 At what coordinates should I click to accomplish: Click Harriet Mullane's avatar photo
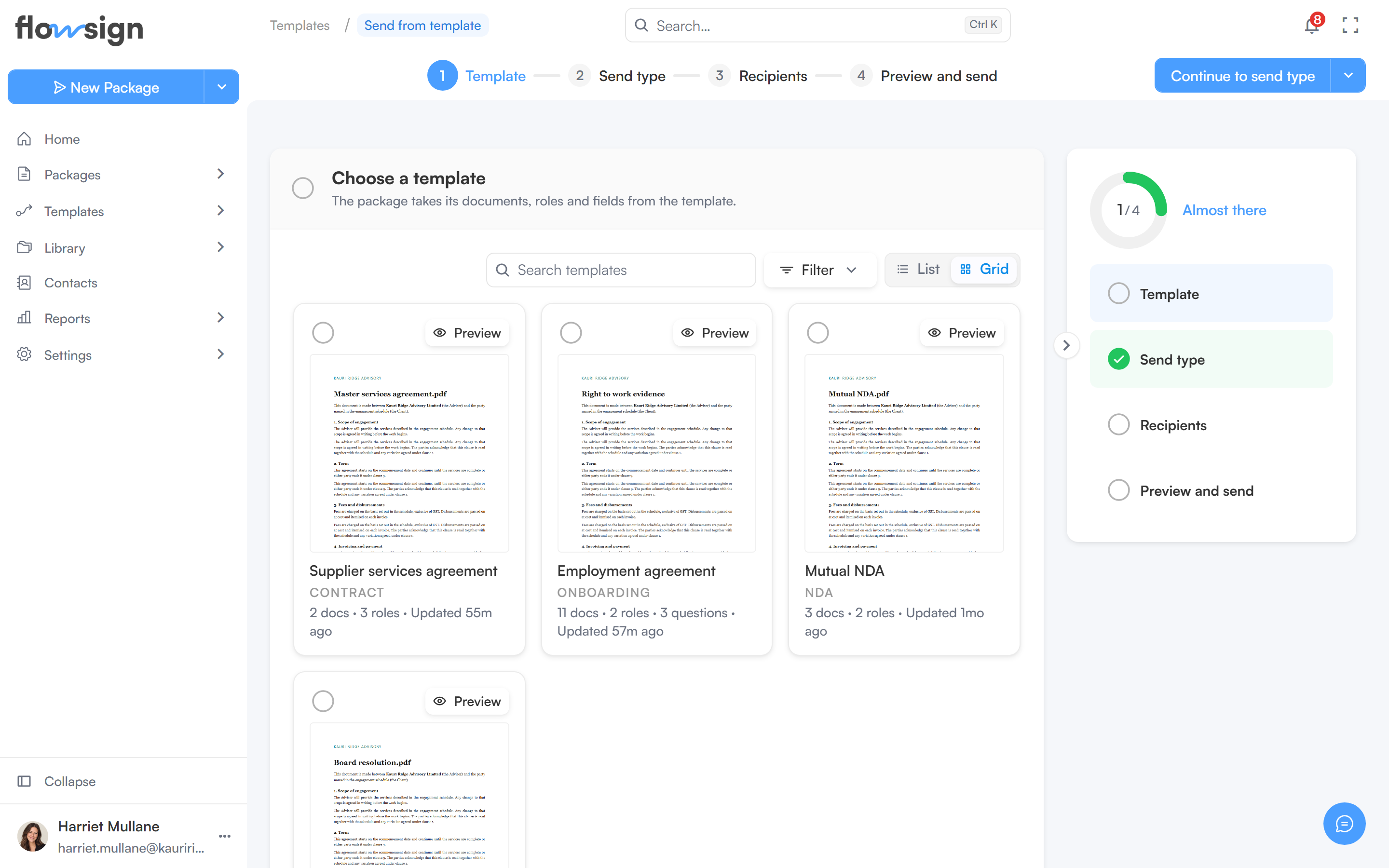(x=32, y=836)
